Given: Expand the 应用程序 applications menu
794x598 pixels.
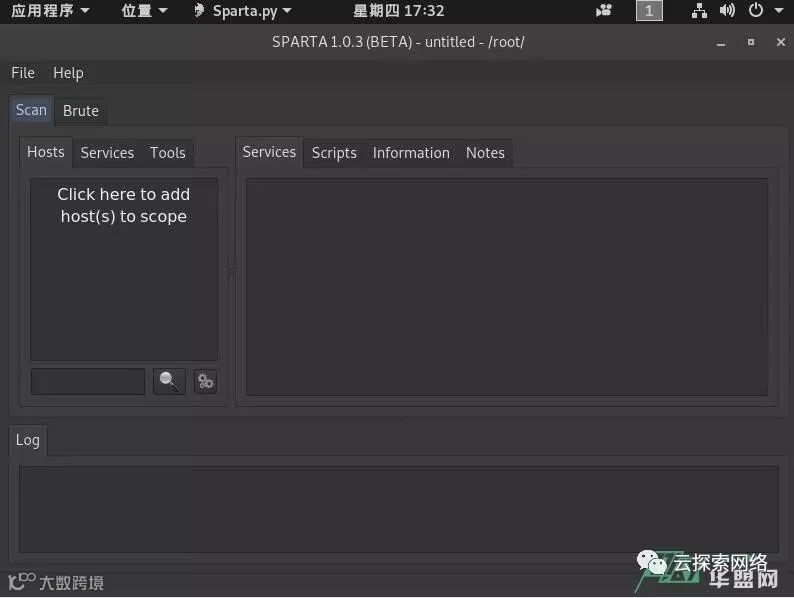Looking at the screenshot, I should tap(50, 11).
